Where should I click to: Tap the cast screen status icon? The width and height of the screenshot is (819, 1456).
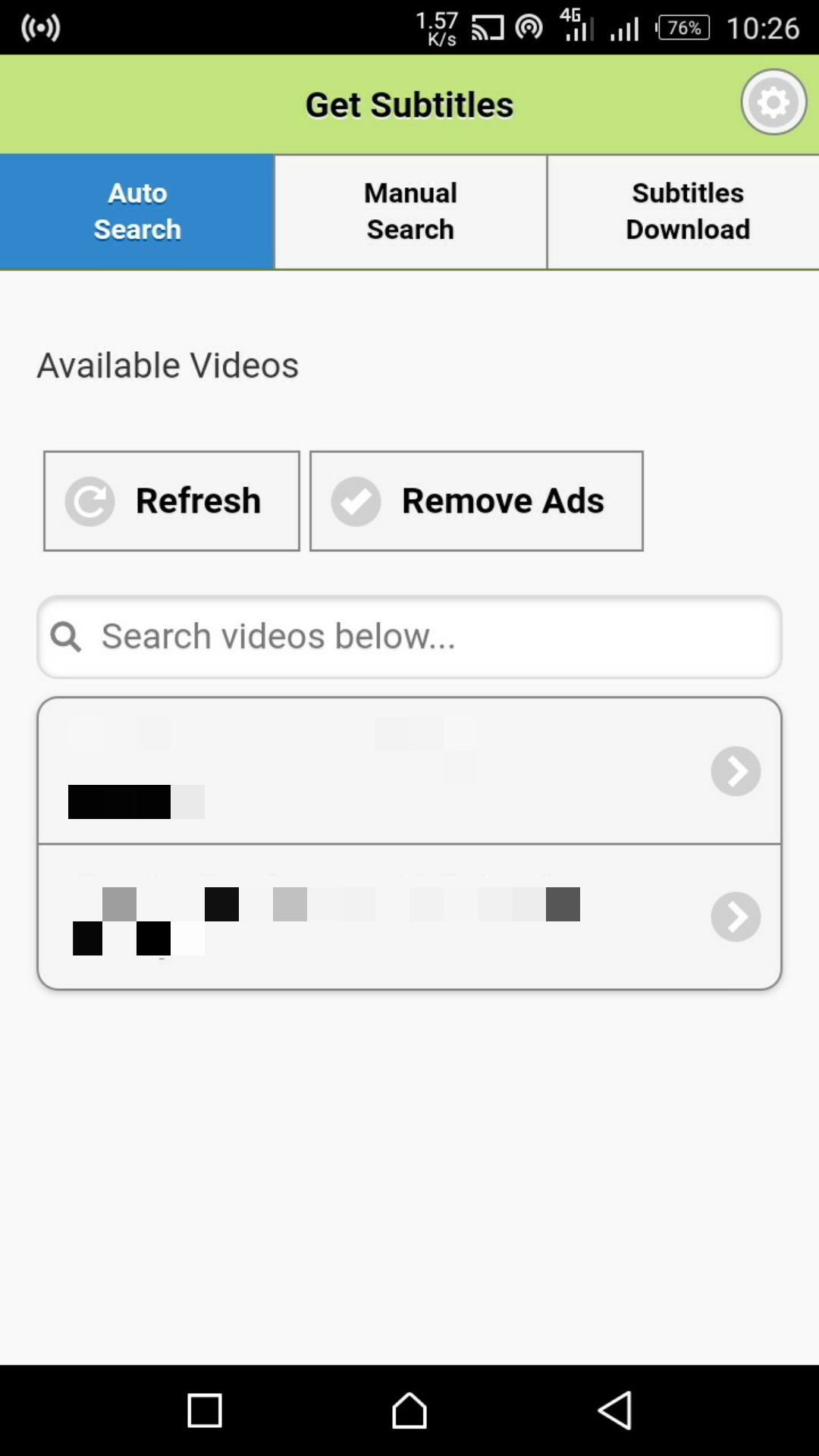pyautogui.click(x=488, y=28)
